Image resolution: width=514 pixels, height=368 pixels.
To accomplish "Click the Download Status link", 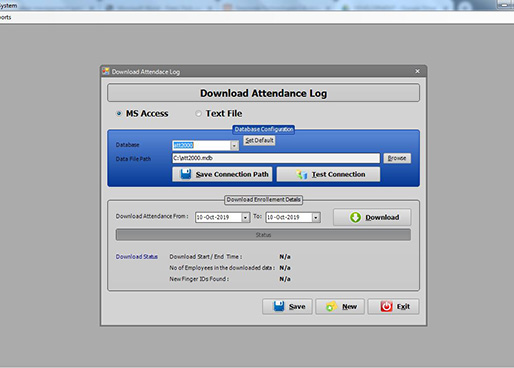I will tap(137, 257).
